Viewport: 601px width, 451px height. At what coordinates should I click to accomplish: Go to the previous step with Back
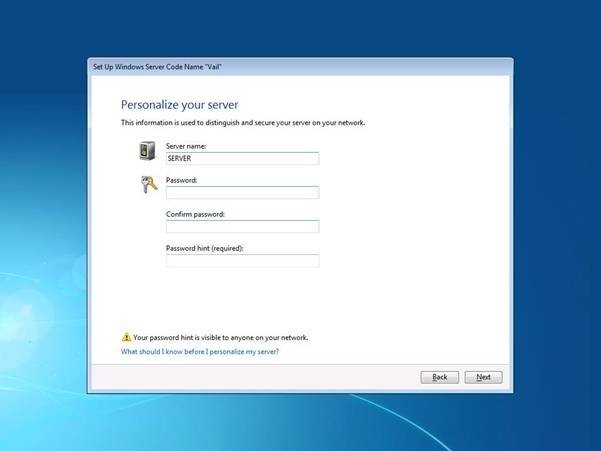click(439, 377)
